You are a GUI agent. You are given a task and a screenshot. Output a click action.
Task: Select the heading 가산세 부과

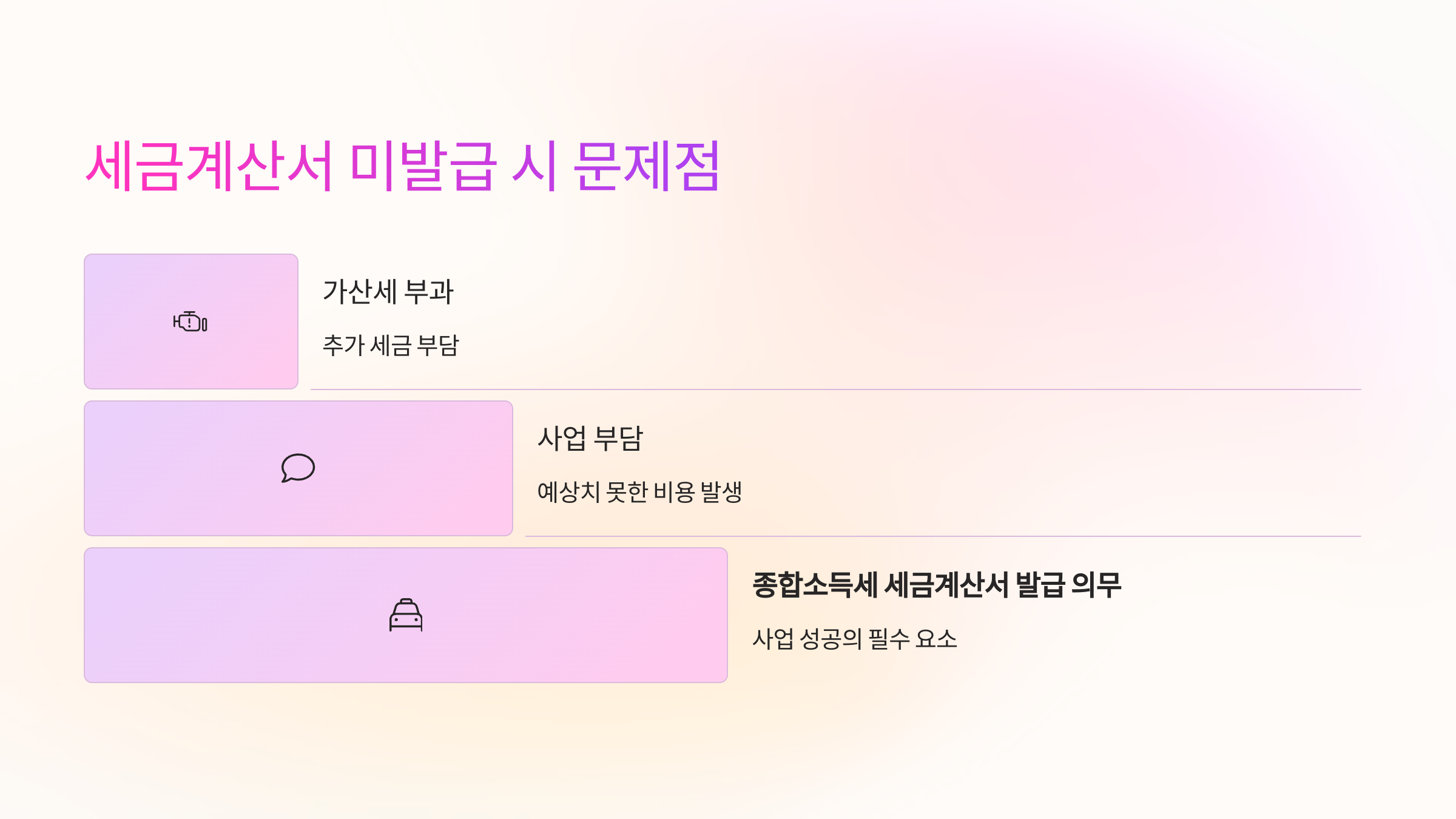pos(388,291)
